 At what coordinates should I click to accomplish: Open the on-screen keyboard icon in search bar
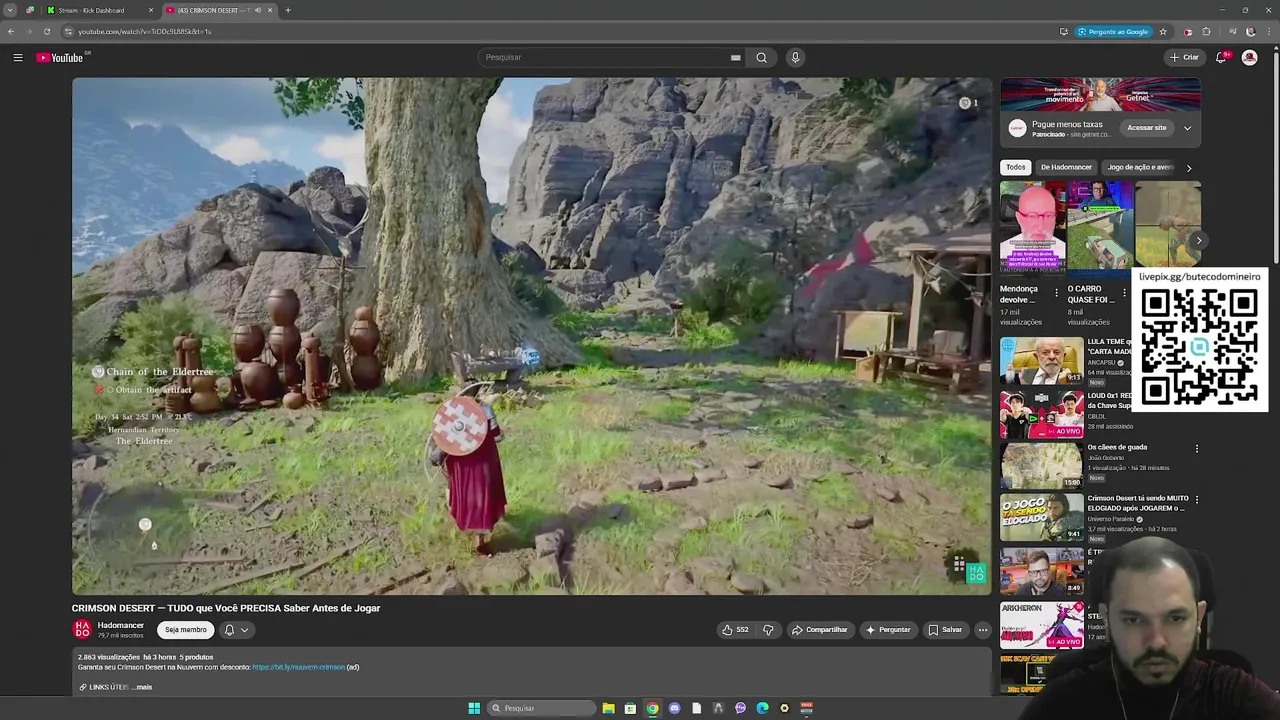tap(736, 57)
